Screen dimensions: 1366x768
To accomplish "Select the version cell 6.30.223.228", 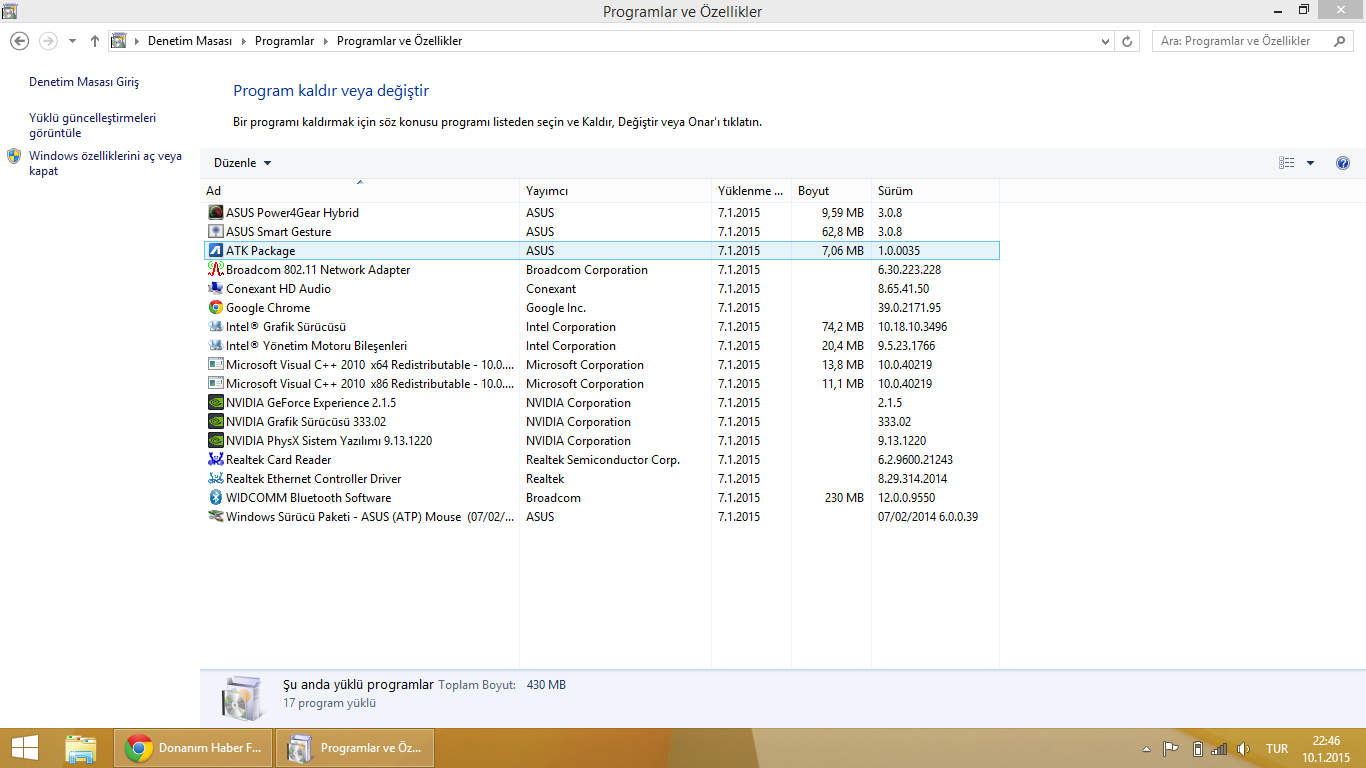I will (x=909, y=269).
